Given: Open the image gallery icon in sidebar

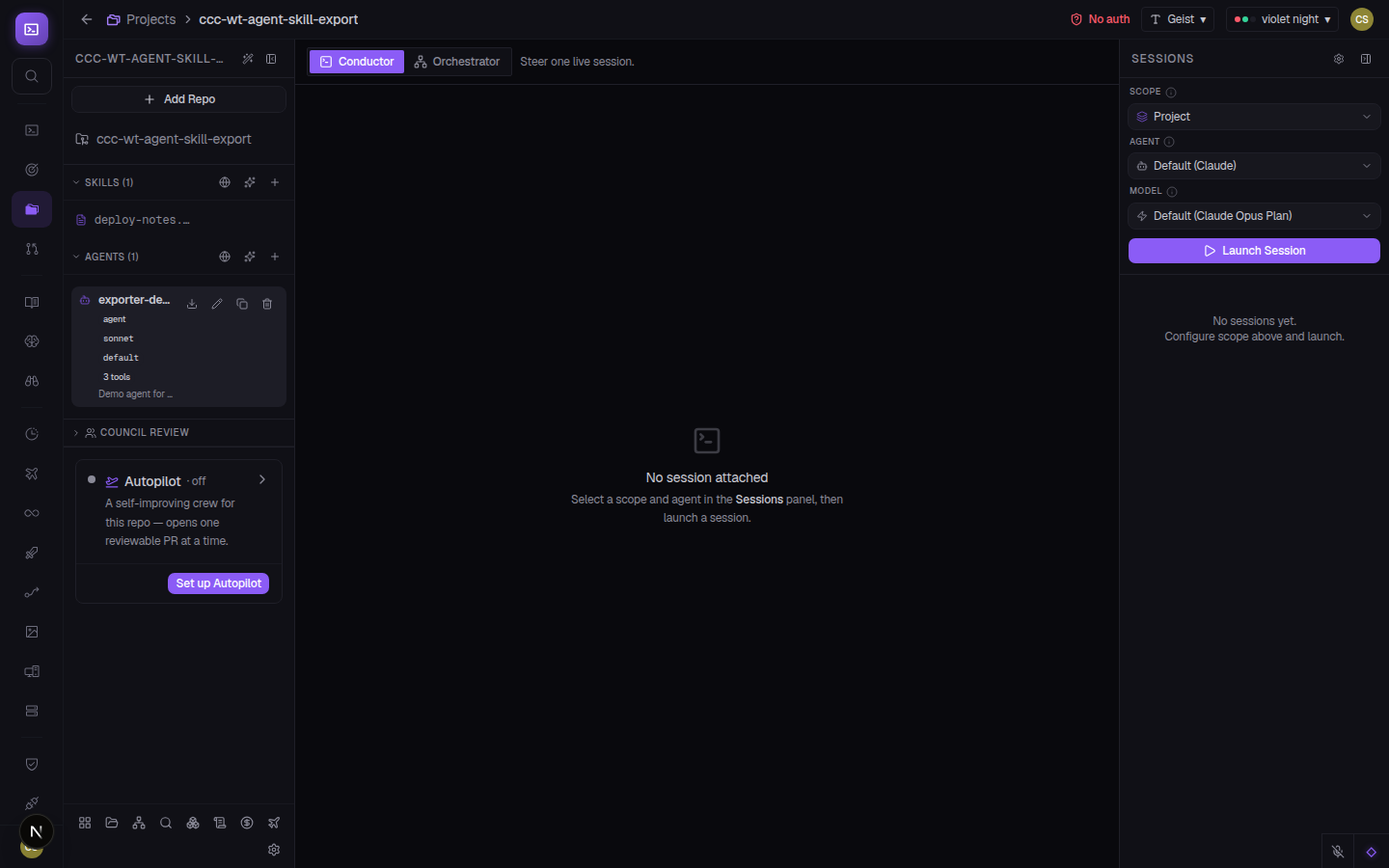Looking at the screenshot, I should point(32,632).
